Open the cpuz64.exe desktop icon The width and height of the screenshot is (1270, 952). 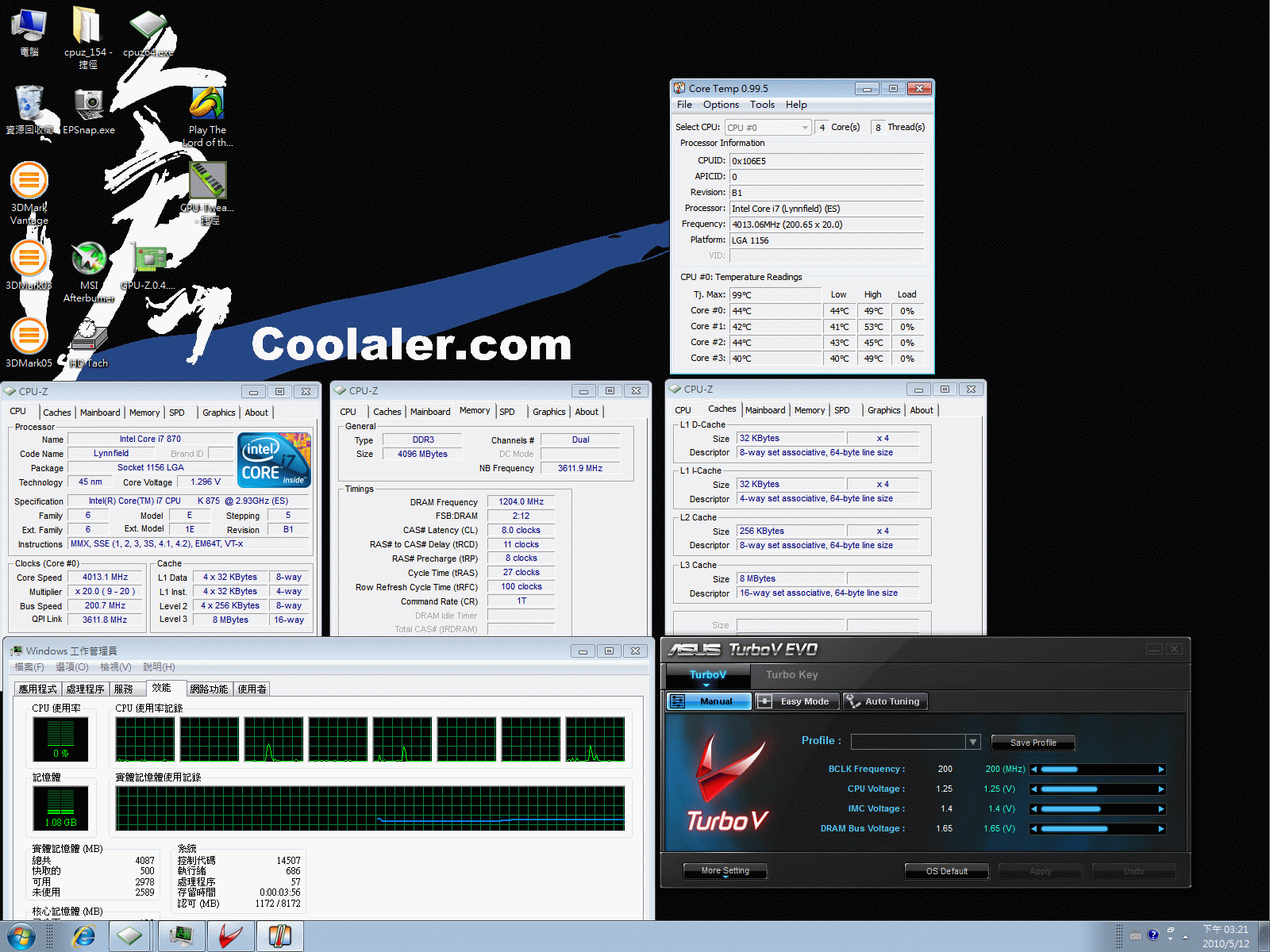tap(148, 33)
